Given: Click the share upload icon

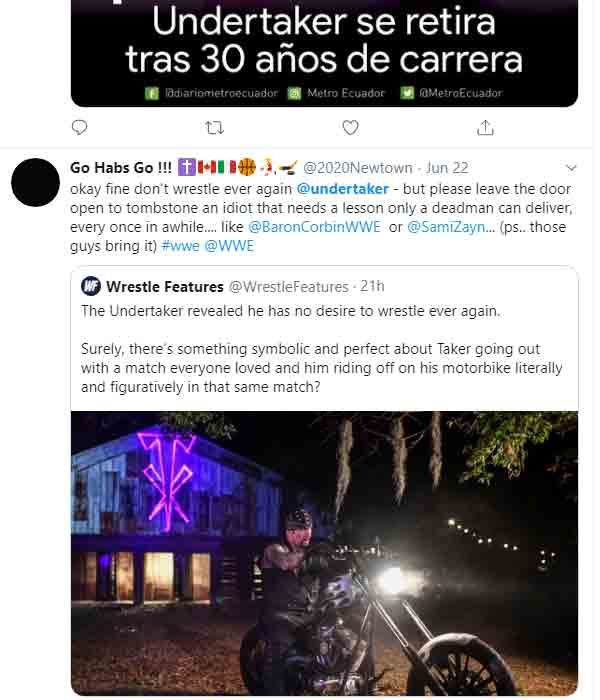Looking at the screenshot, I should [485, 128].
